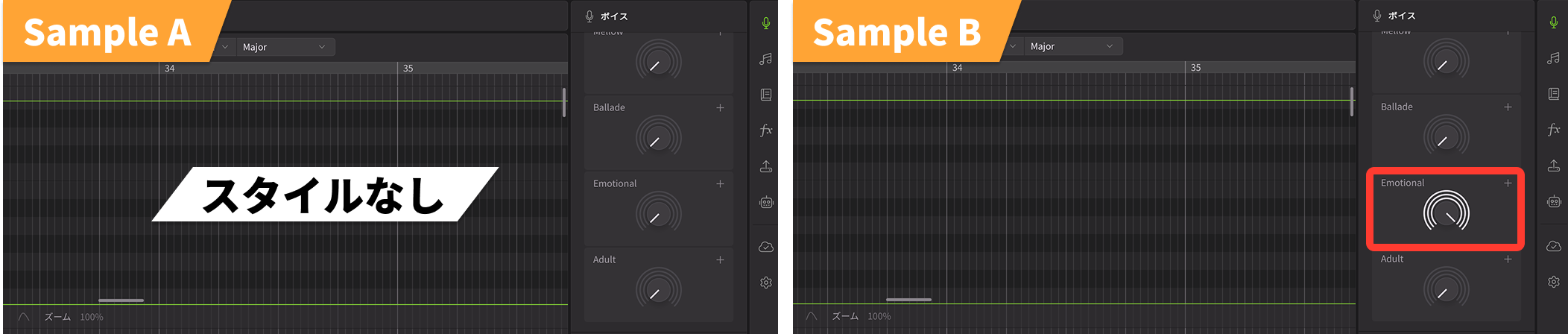Click the Adult style knob in Sample A
Image resolution: width=1568 pixels, height=334 pixels.
pyautogui.click(x=658, y=290)
